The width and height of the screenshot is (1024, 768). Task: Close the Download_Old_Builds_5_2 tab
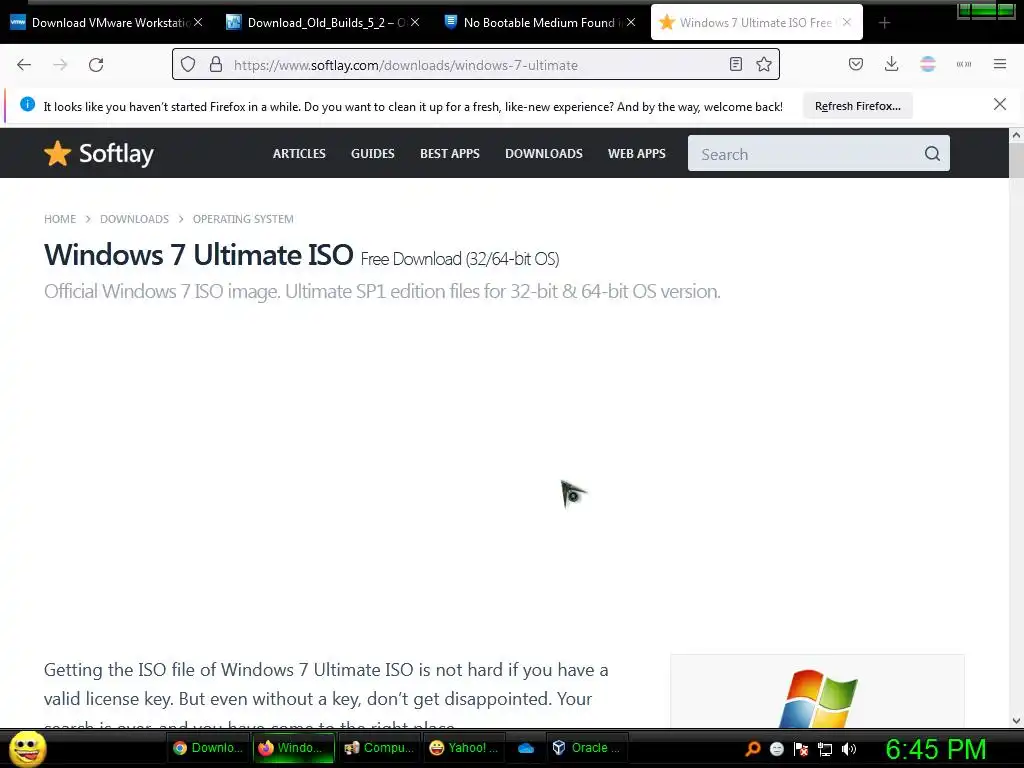pyautogui.click(x=415, y=22)
